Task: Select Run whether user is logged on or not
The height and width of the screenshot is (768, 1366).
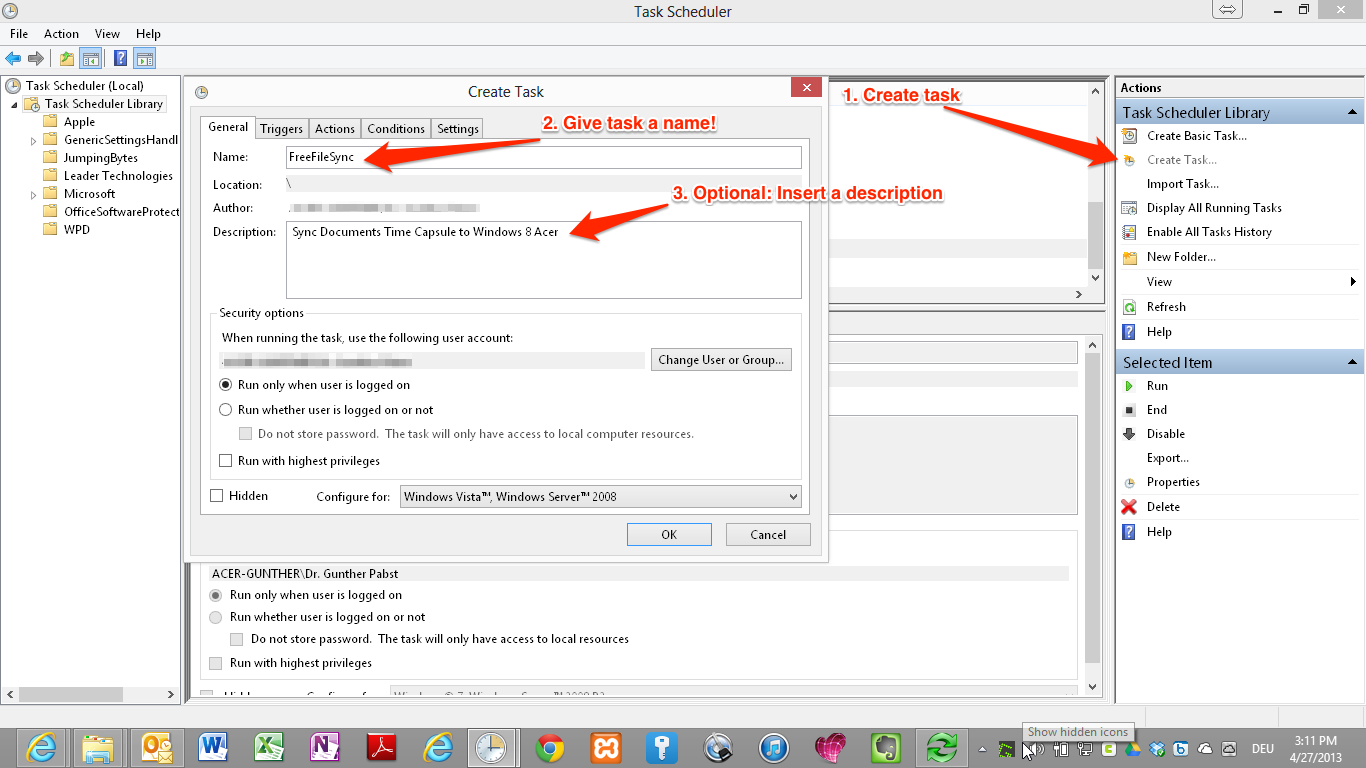Action: (226, 410)
